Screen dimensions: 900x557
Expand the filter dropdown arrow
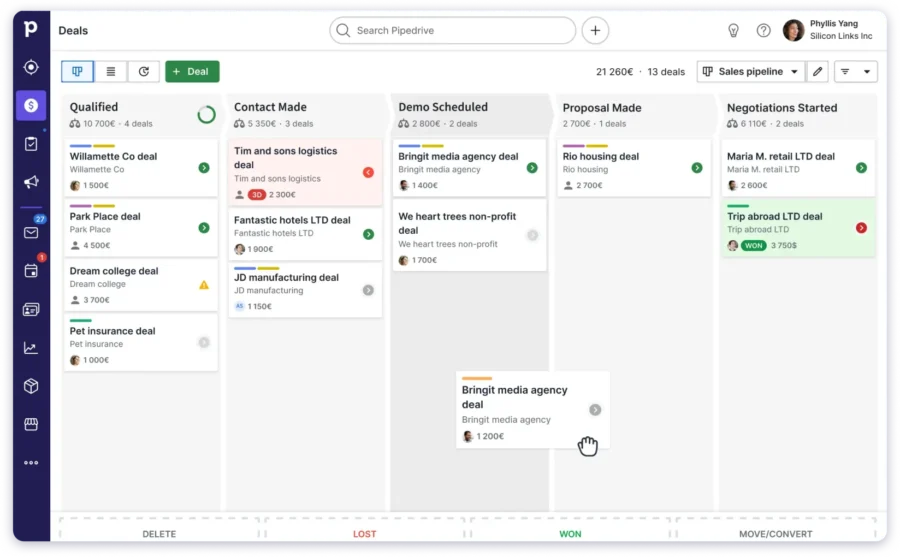tap(867, 71)
